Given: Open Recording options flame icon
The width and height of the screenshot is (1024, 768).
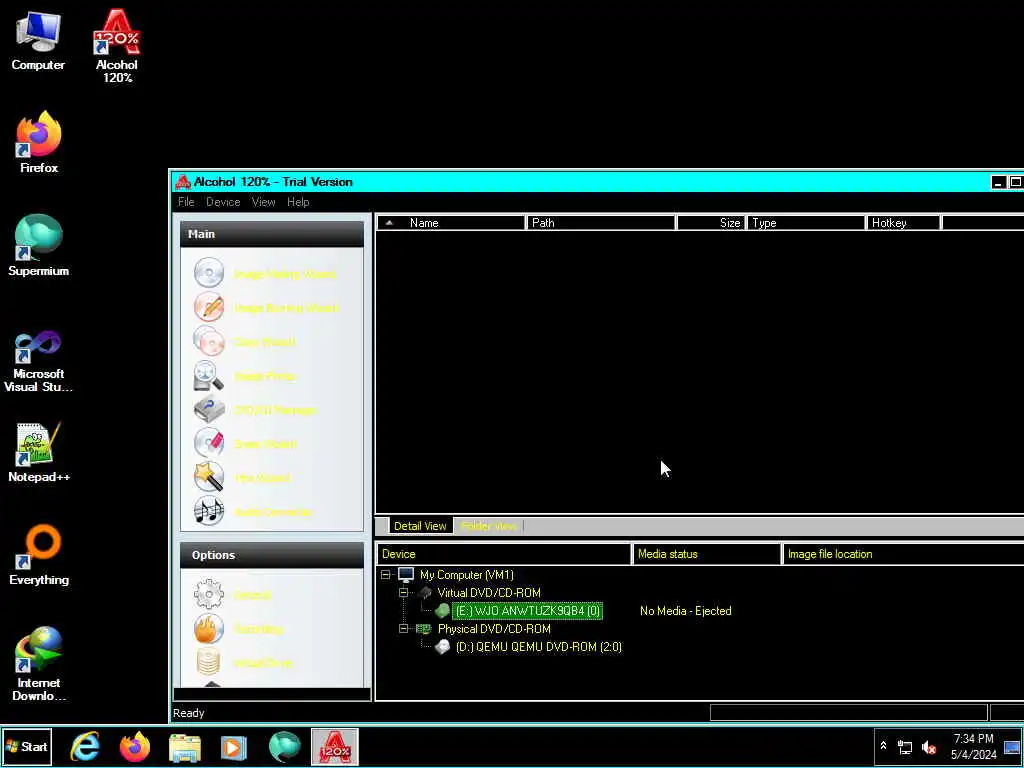Looking at the screenshot, I should pos(209,628).
